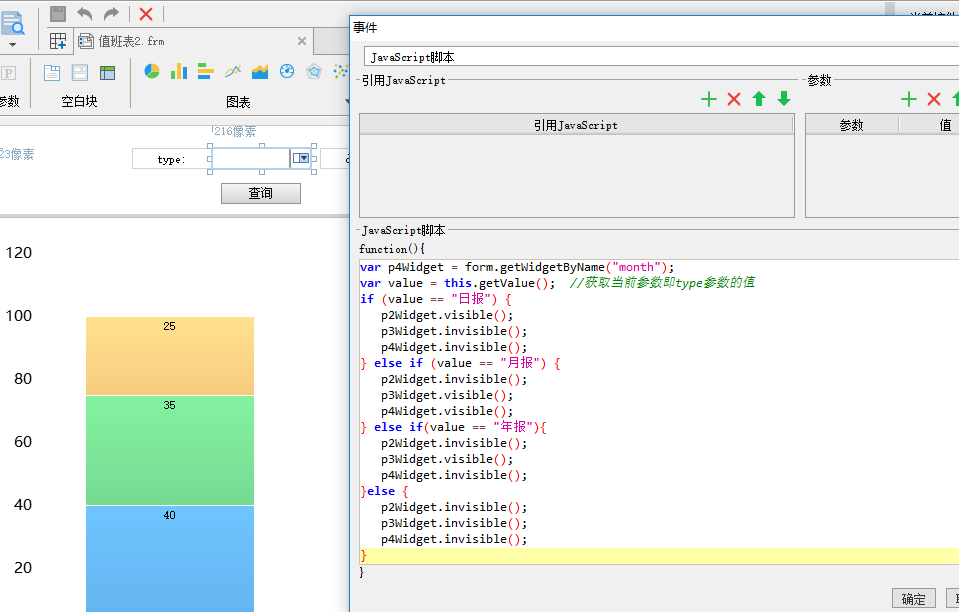This screenshot has height=612, width=959.
Task: Click the 查询 button on the form
Action: [261, 193]
